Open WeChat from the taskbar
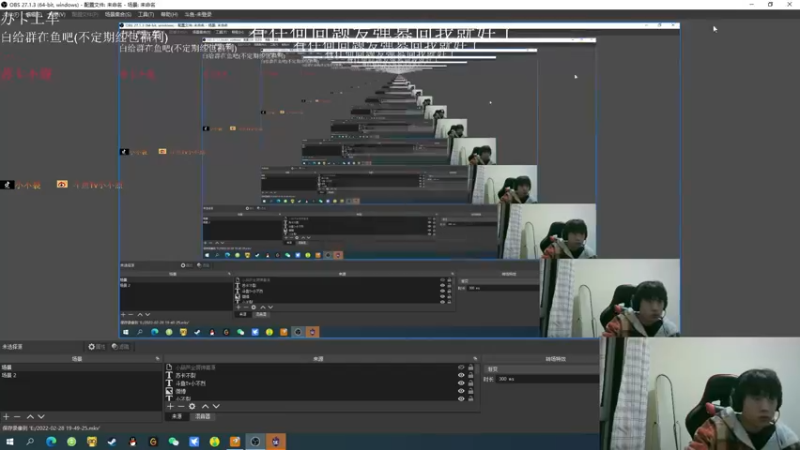 (x=173, y=442)
